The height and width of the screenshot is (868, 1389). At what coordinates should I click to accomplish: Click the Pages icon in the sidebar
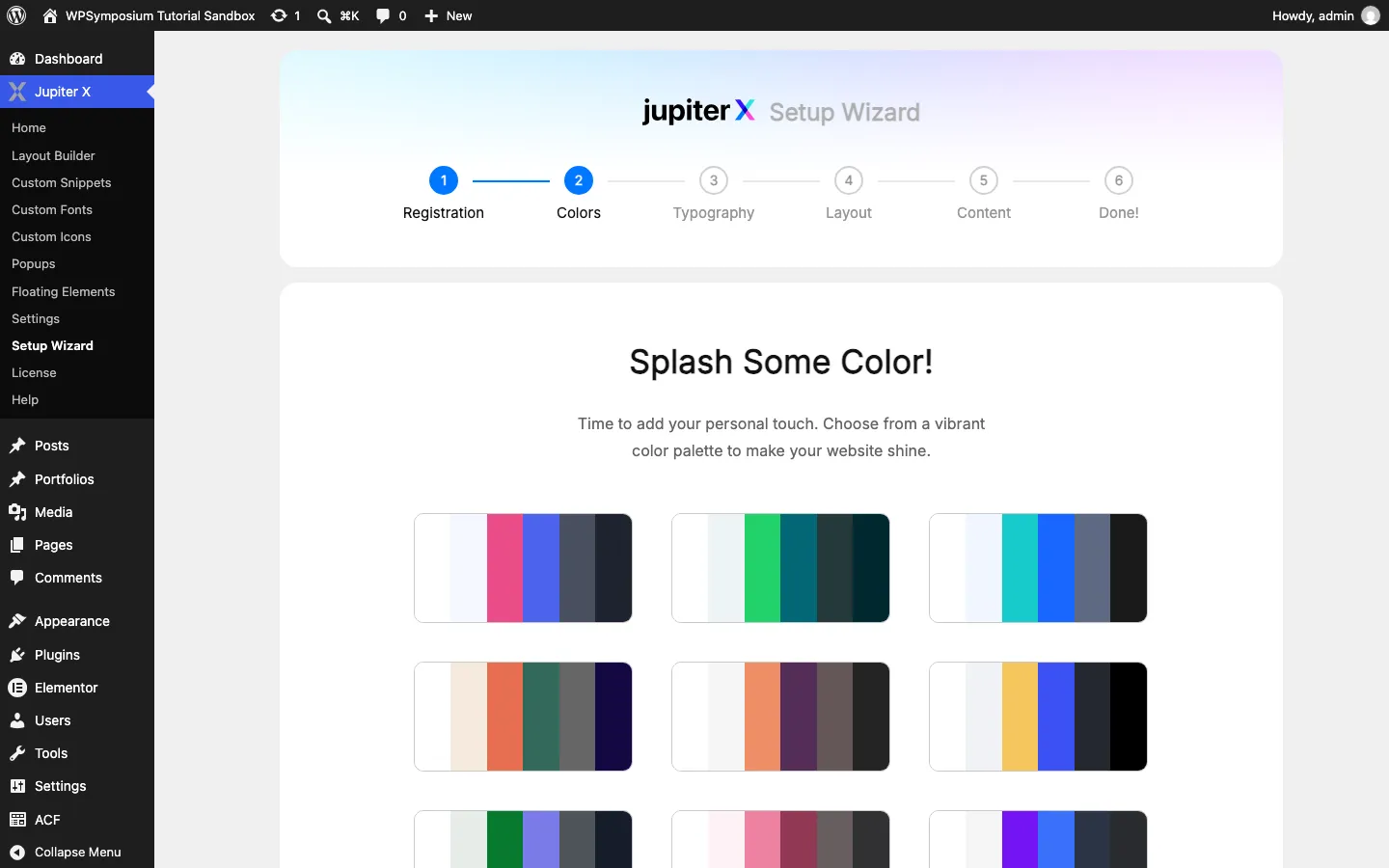pos(17,545)
